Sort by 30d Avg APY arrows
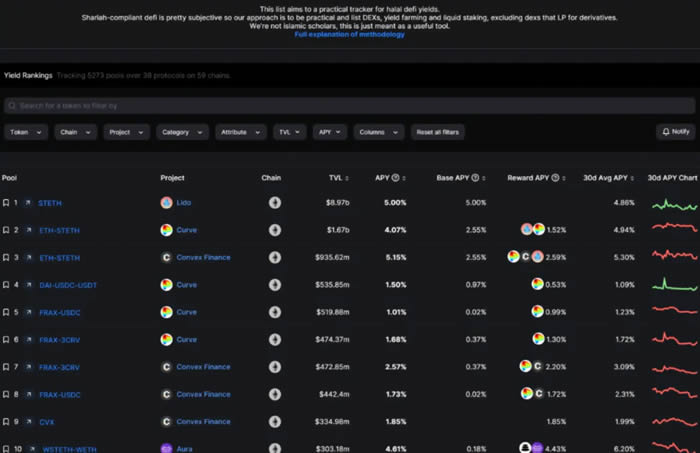This screenshot has height=453, width=700. (x=632, y=178)
